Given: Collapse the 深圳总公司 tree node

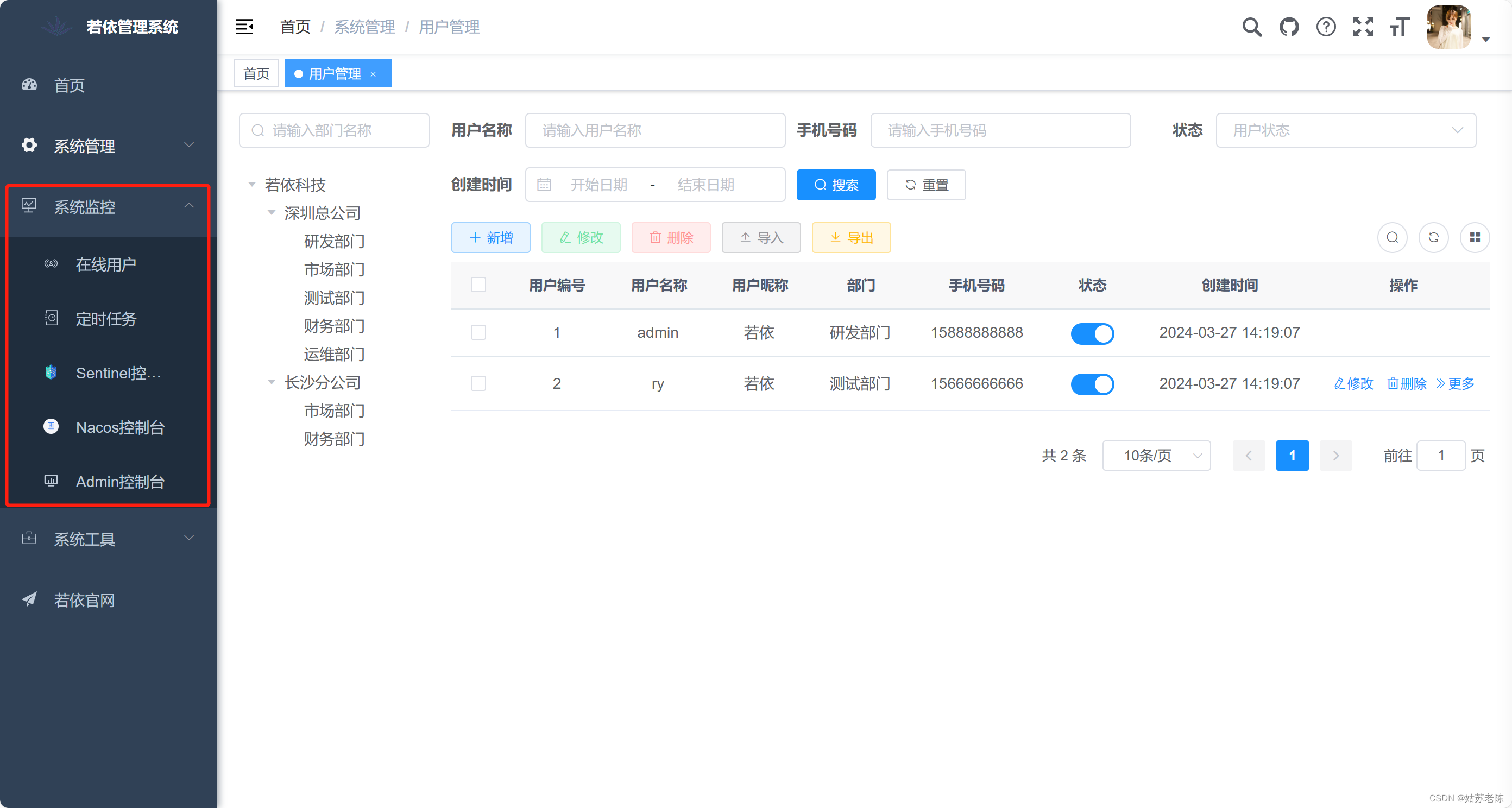Looking at the screenshot, I should (271, 213).
